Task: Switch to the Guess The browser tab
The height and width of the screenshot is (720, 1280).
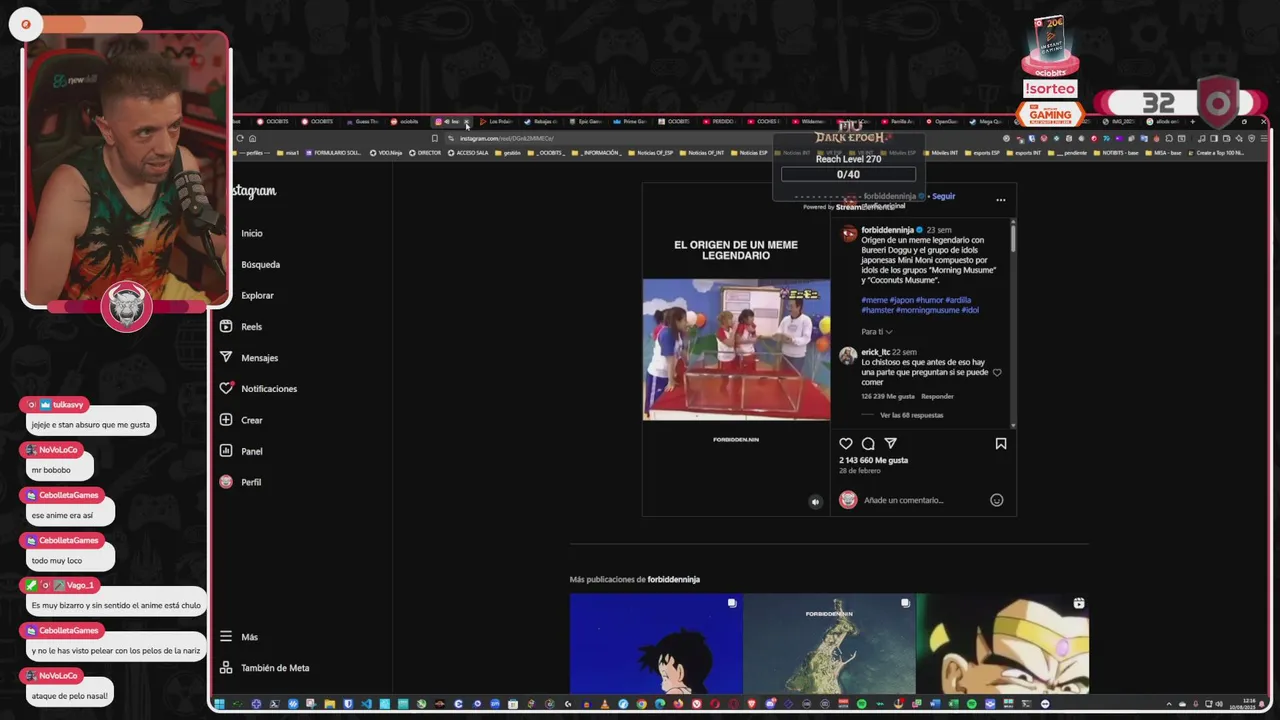Action: pos(362,122)
